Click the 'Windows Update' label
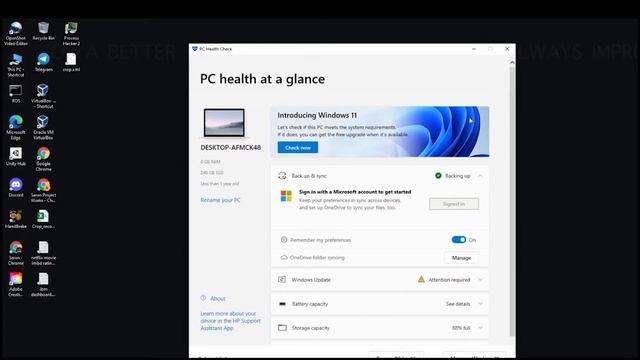 [311, 280]
